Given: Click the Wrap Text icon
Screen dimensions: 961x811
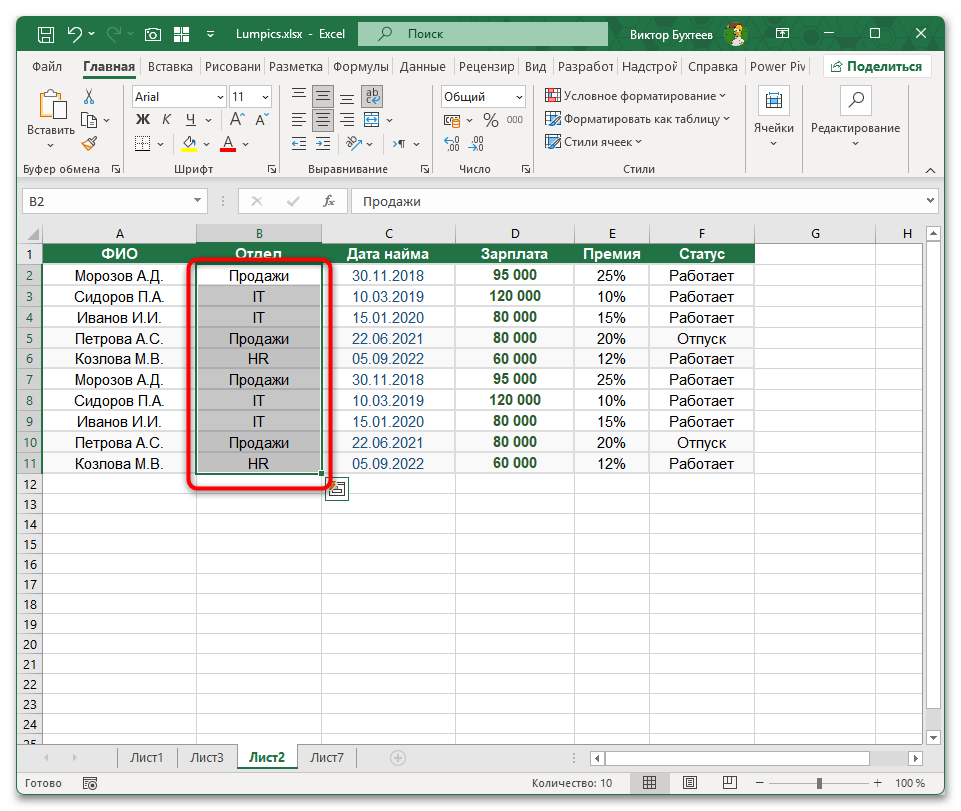Looking at the screenshot, I should point(373,96).
